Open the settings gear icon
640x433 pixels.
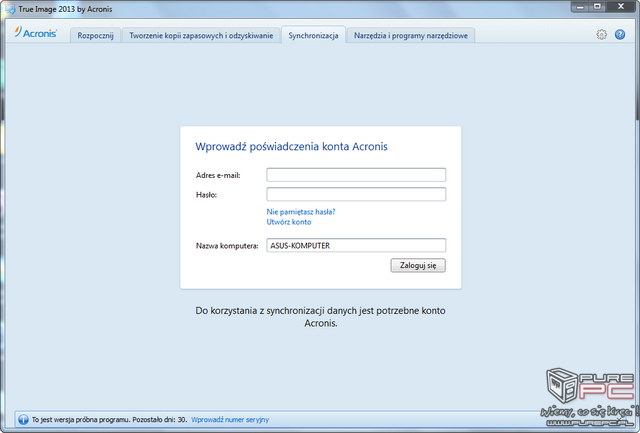tap(601, 35)
